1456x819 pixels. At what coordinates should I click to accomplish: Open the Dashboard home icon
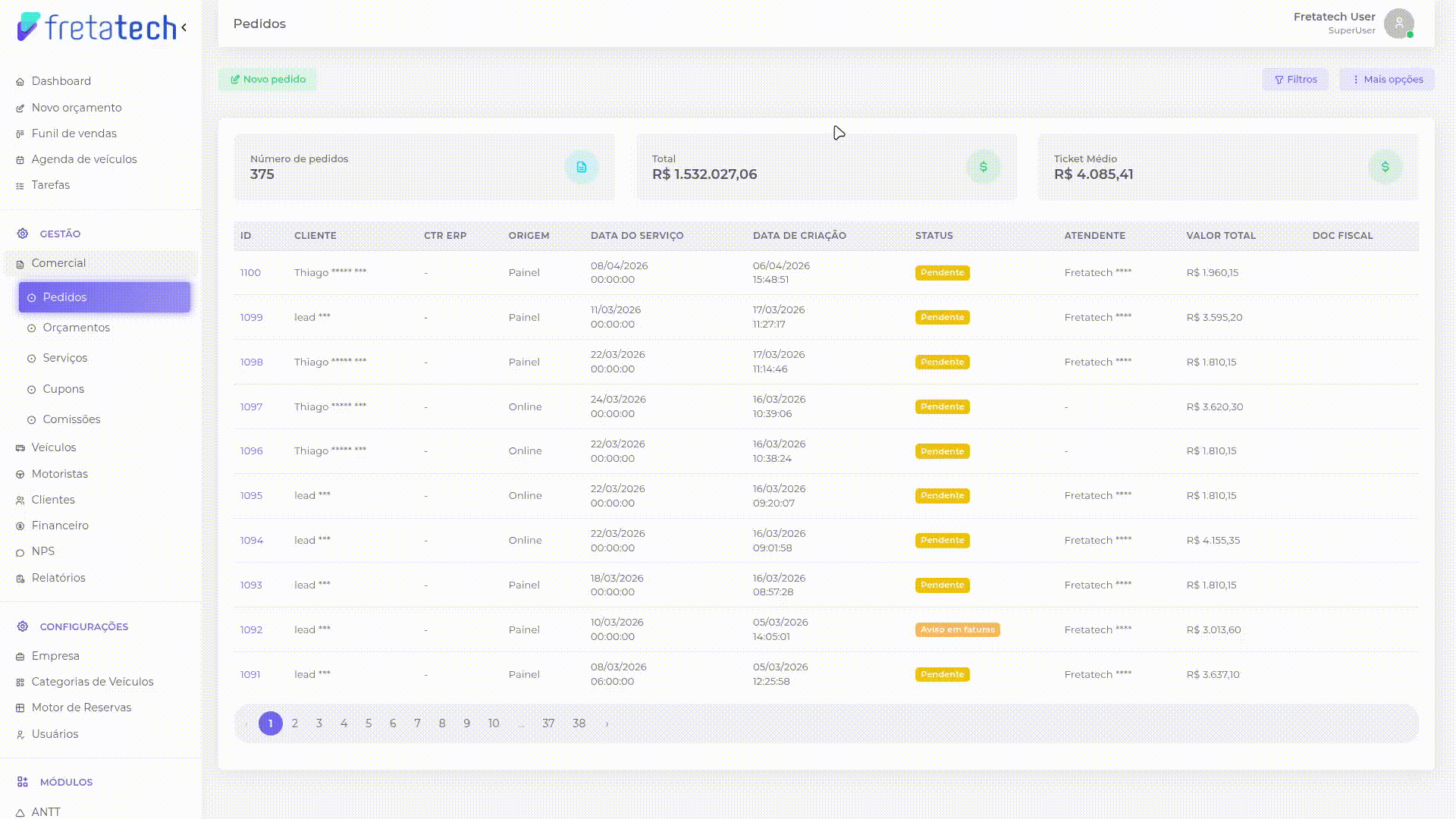20,82
